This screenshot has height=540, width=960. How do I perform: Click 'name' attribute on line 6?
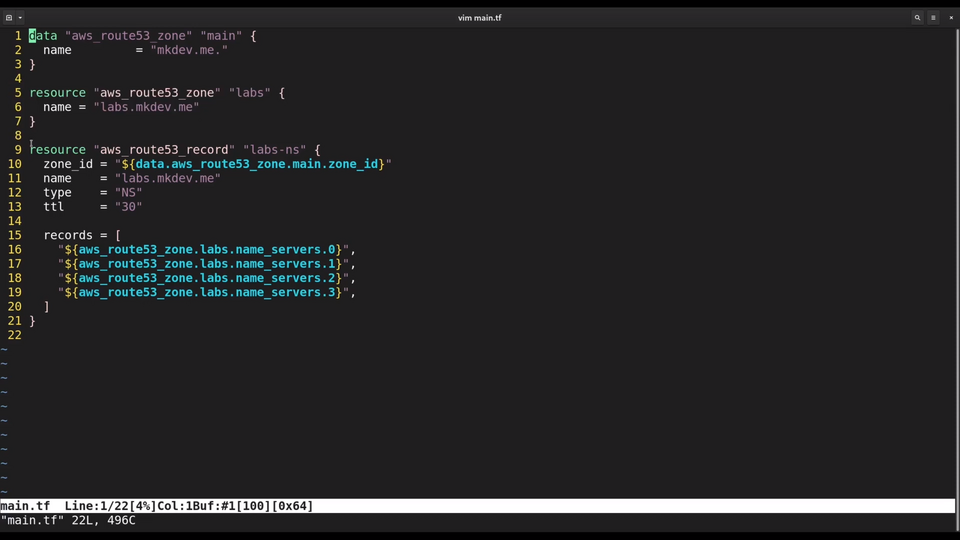(58, 107)
